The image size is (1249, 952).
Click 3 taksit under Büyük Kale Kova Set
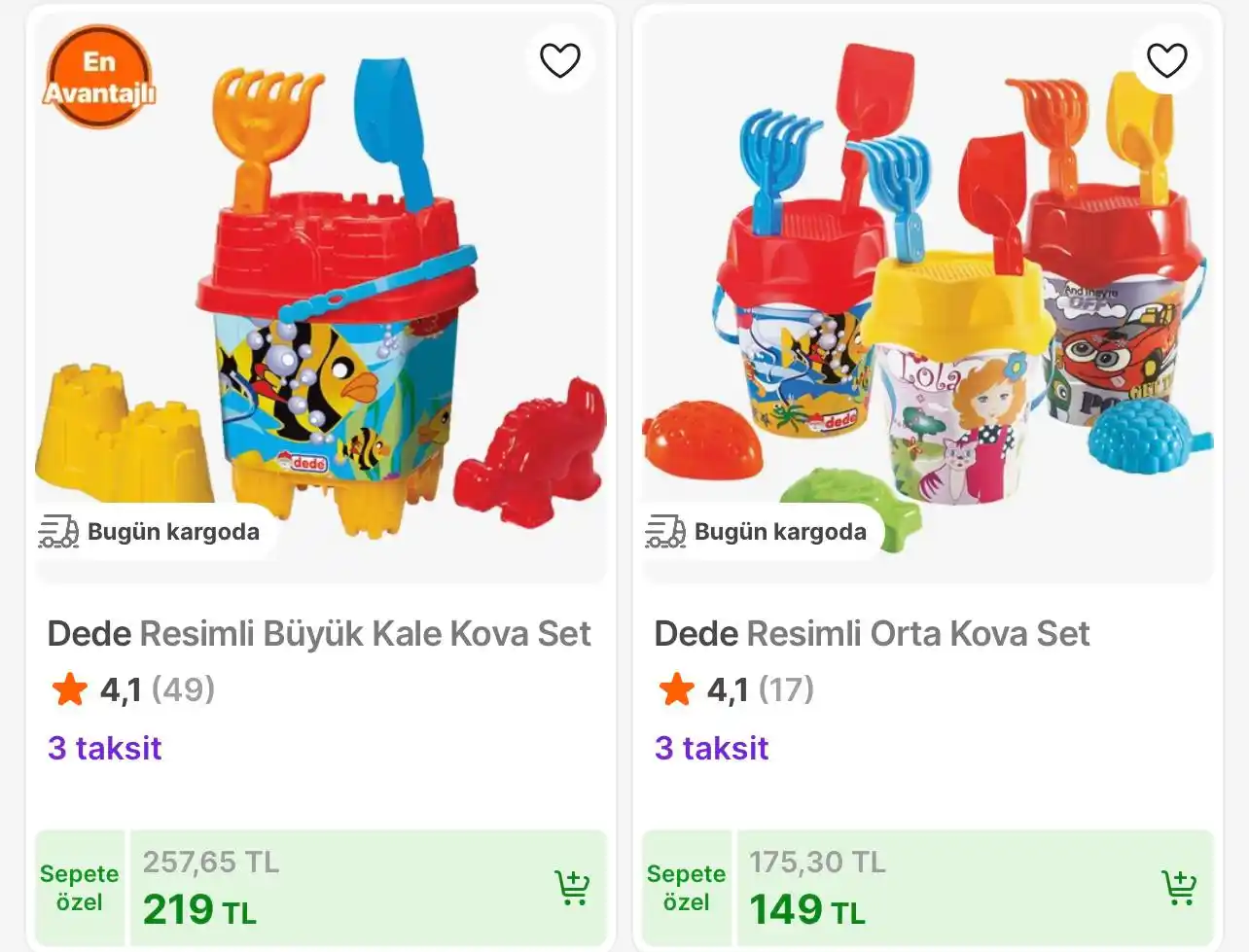105,748
